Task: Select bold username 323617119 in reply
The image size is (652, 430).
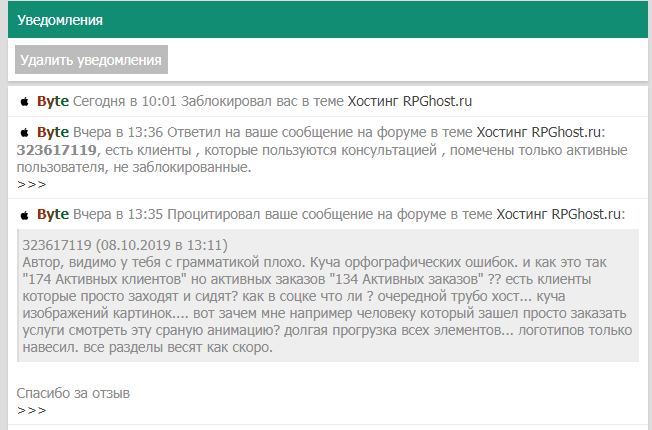Action: tap(57, 150)
